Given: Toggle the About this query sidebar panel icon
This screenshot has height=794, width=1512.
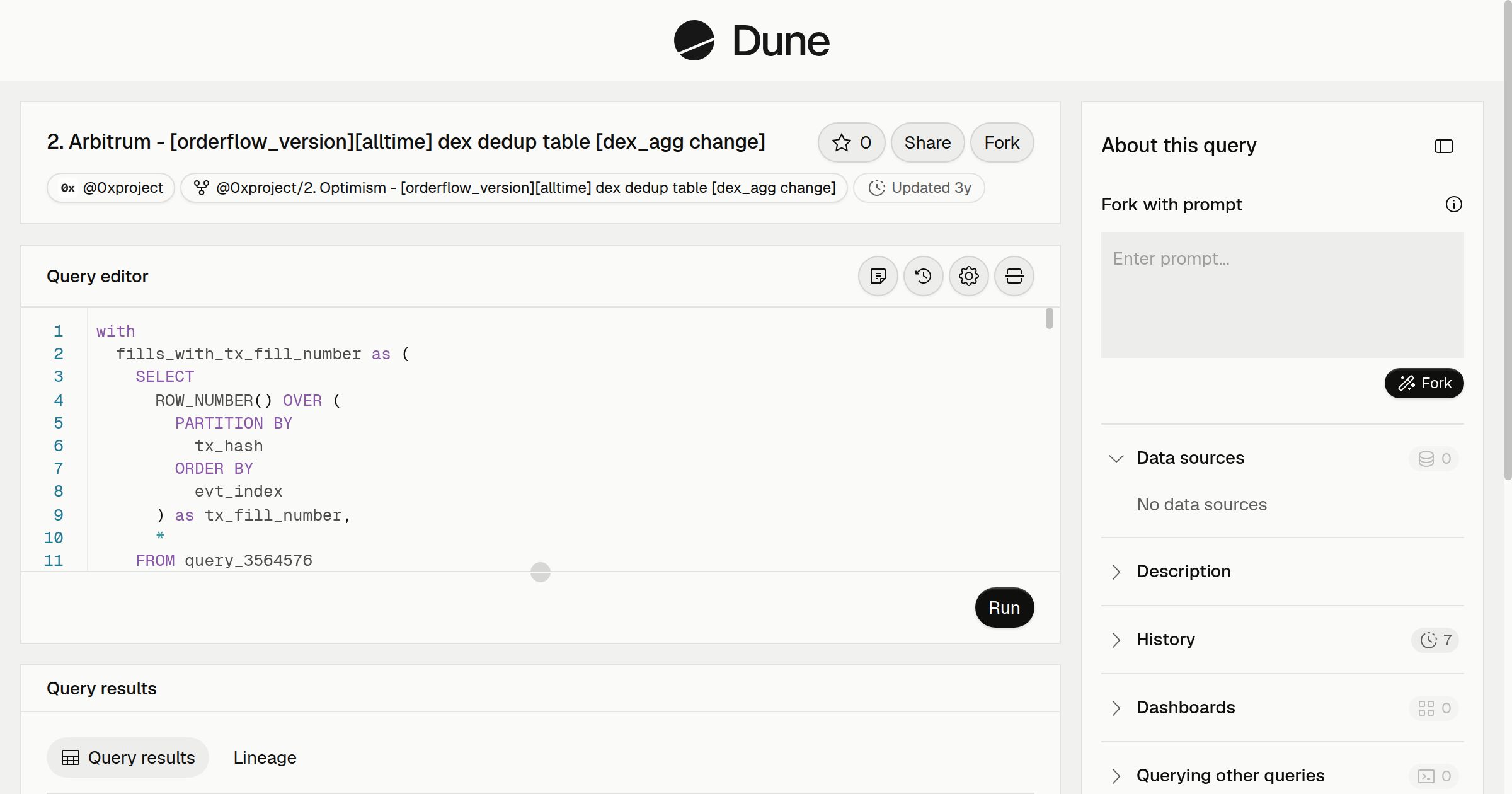Looking at the screenshot, I should point(1443,146).
